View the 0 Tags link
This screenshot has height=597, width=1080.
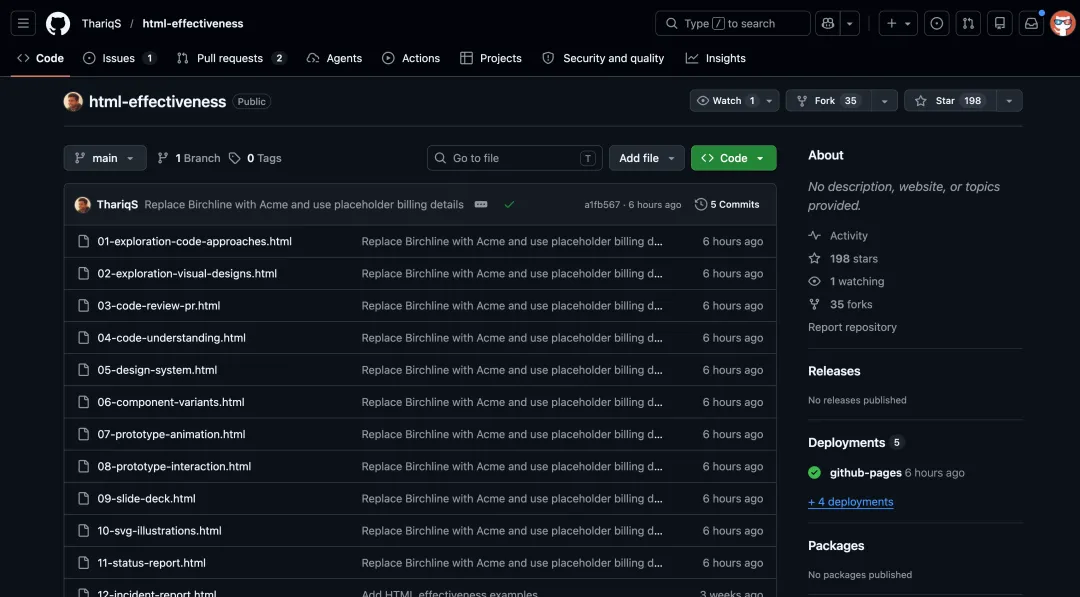click(255, 158)
